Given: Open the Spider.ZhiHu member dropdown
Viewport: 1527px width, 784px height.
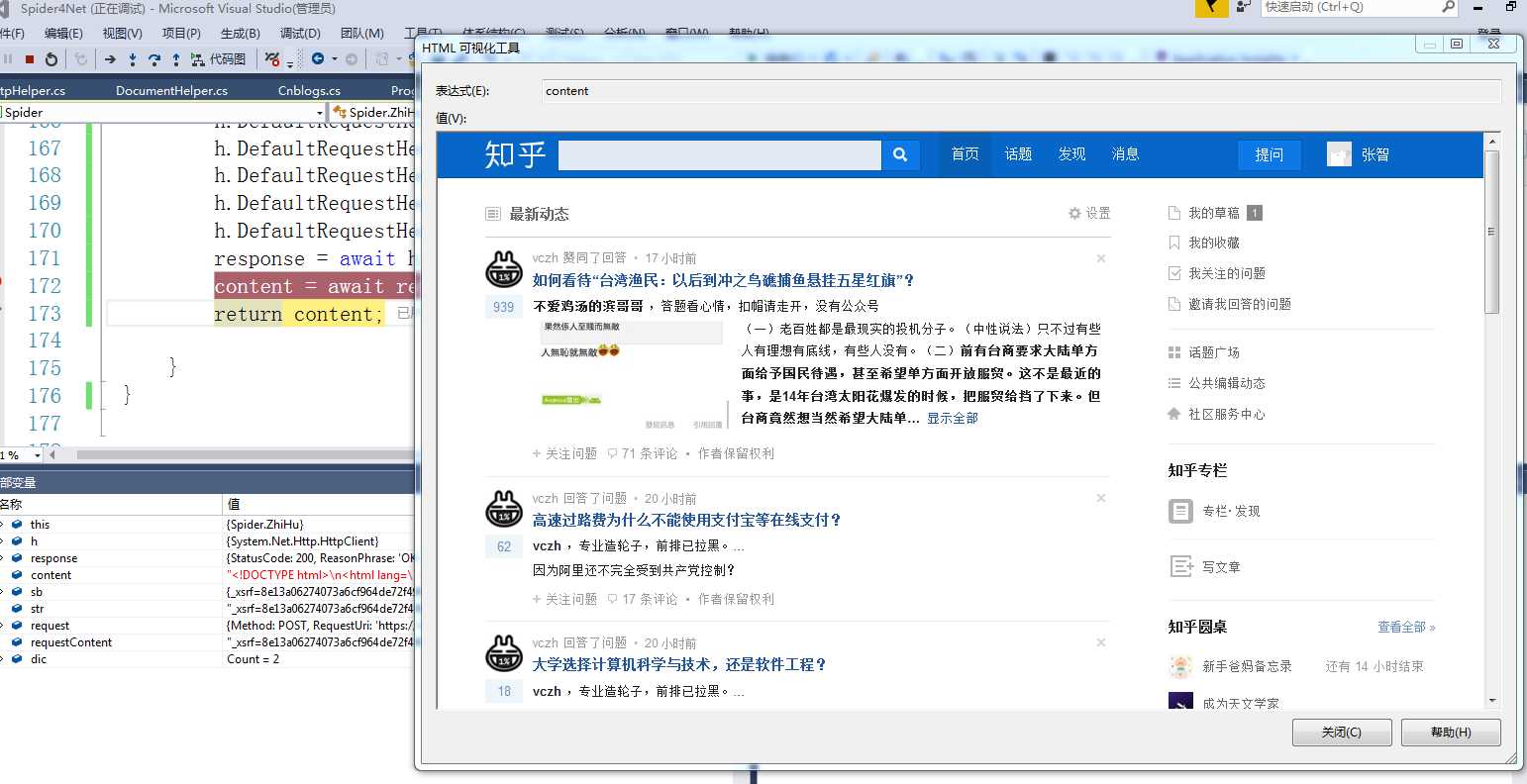Looking at the screenshot, I should 371,112.
